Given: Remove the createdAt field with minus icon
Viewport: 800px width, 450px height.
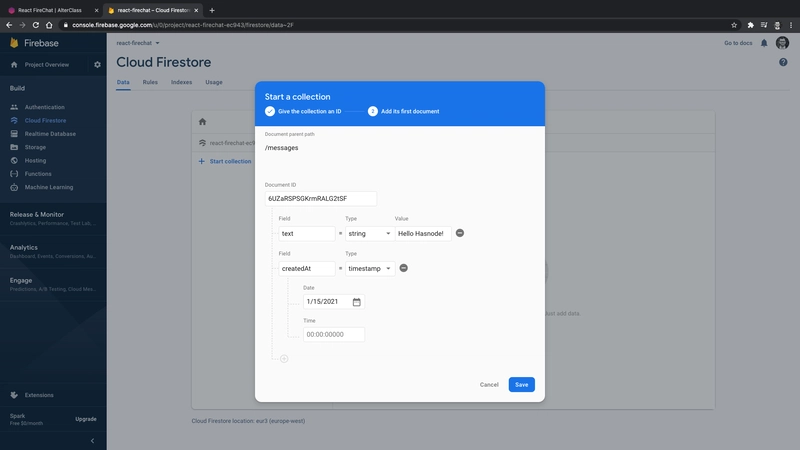Looking at the screenshot, I should [404, 268].
